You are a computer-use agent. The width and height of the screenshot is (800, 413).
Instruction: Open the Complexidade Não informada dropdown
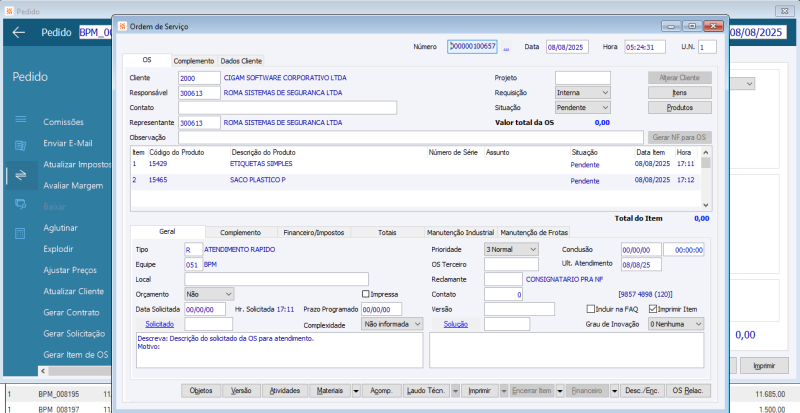point(392,324)
